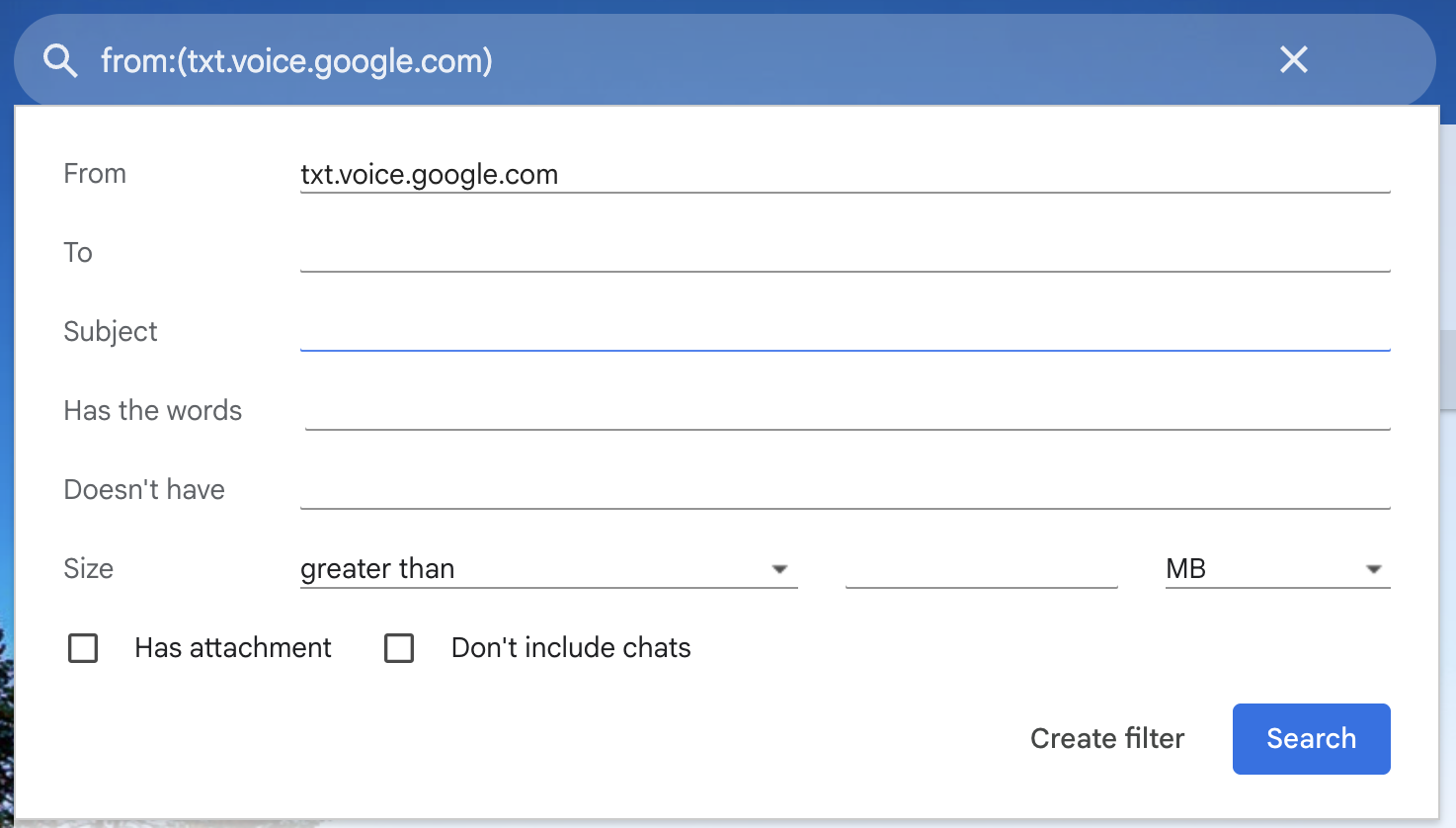Focus the Has the words field
Viewport: 1456px width, 828px height.
coord(848,411)
